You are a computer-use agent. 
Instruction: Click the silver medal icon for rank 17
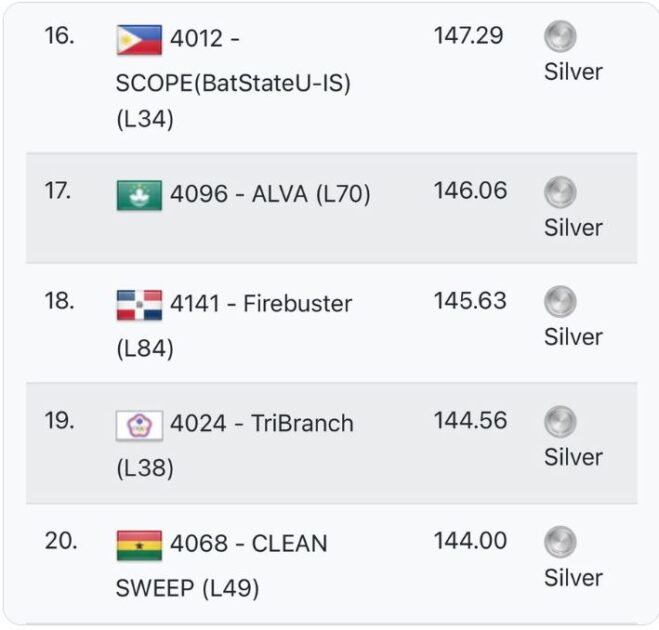(x=560, y=193)
